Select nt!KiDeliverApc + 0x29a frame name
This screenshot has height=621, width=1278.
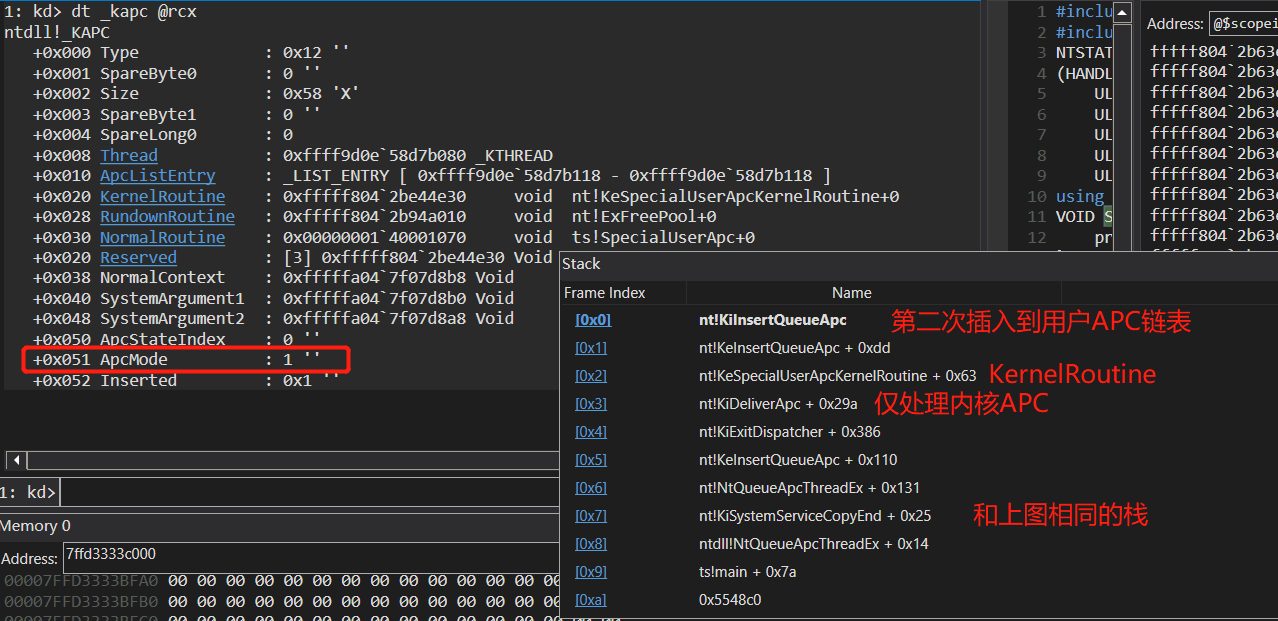click(778, 404)
